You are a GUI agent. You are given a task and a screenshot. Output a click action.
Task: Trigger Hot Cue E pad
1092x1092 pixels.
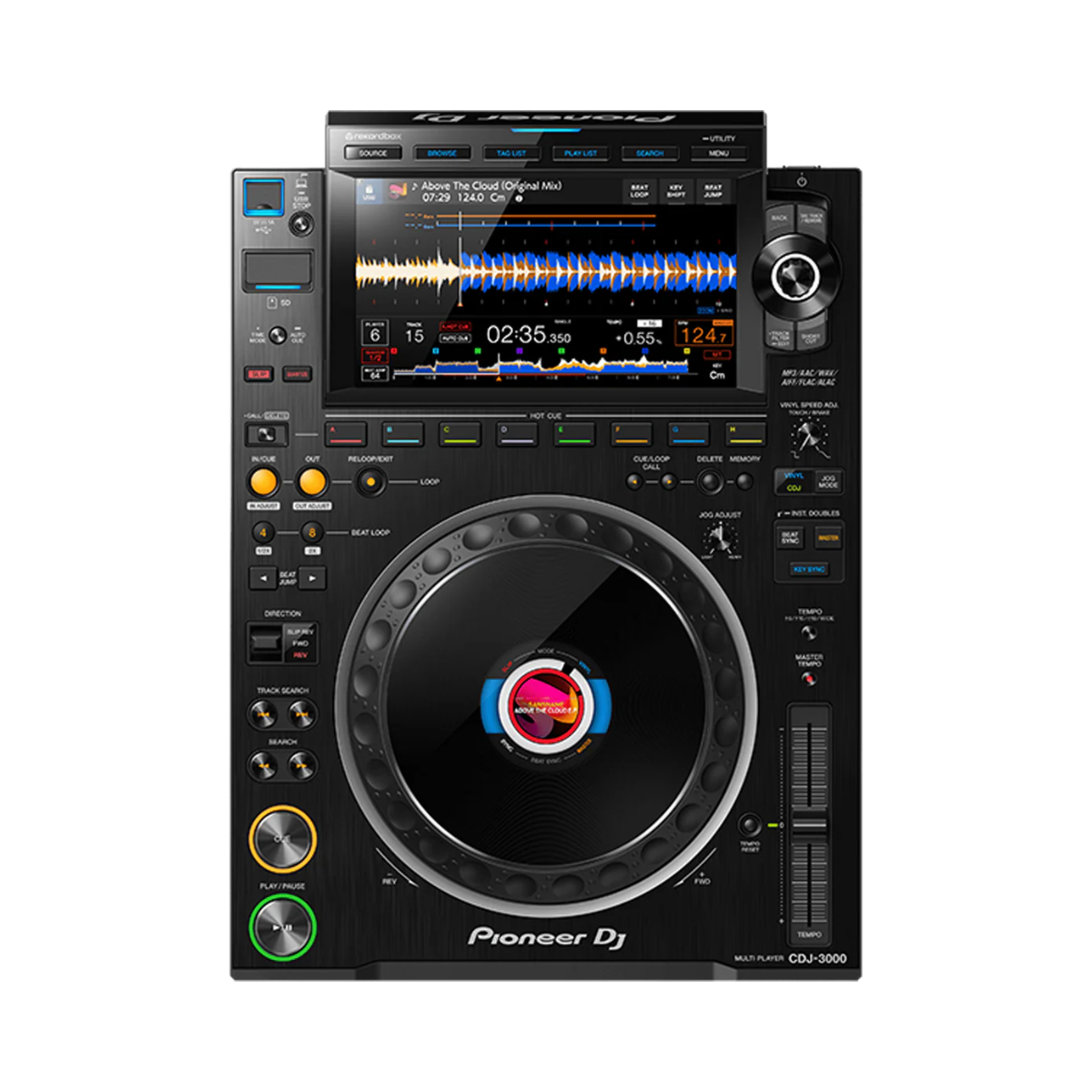click(574, 433)
